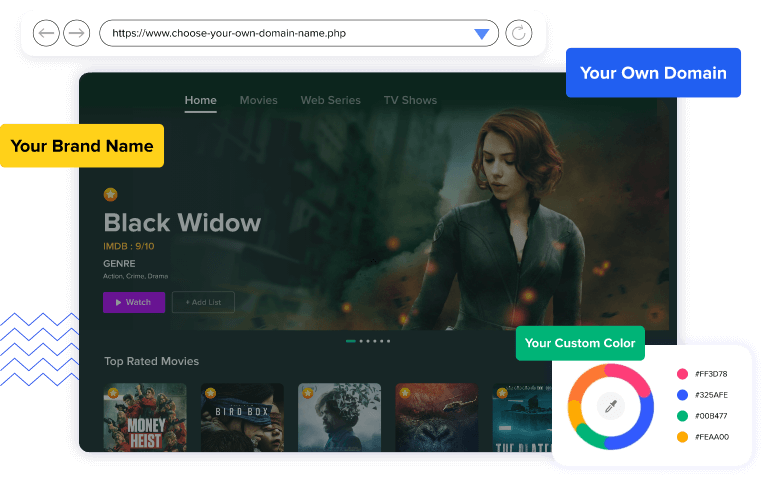Click the Your Brand Name label
Screen dimensions: 770x484
82,146
